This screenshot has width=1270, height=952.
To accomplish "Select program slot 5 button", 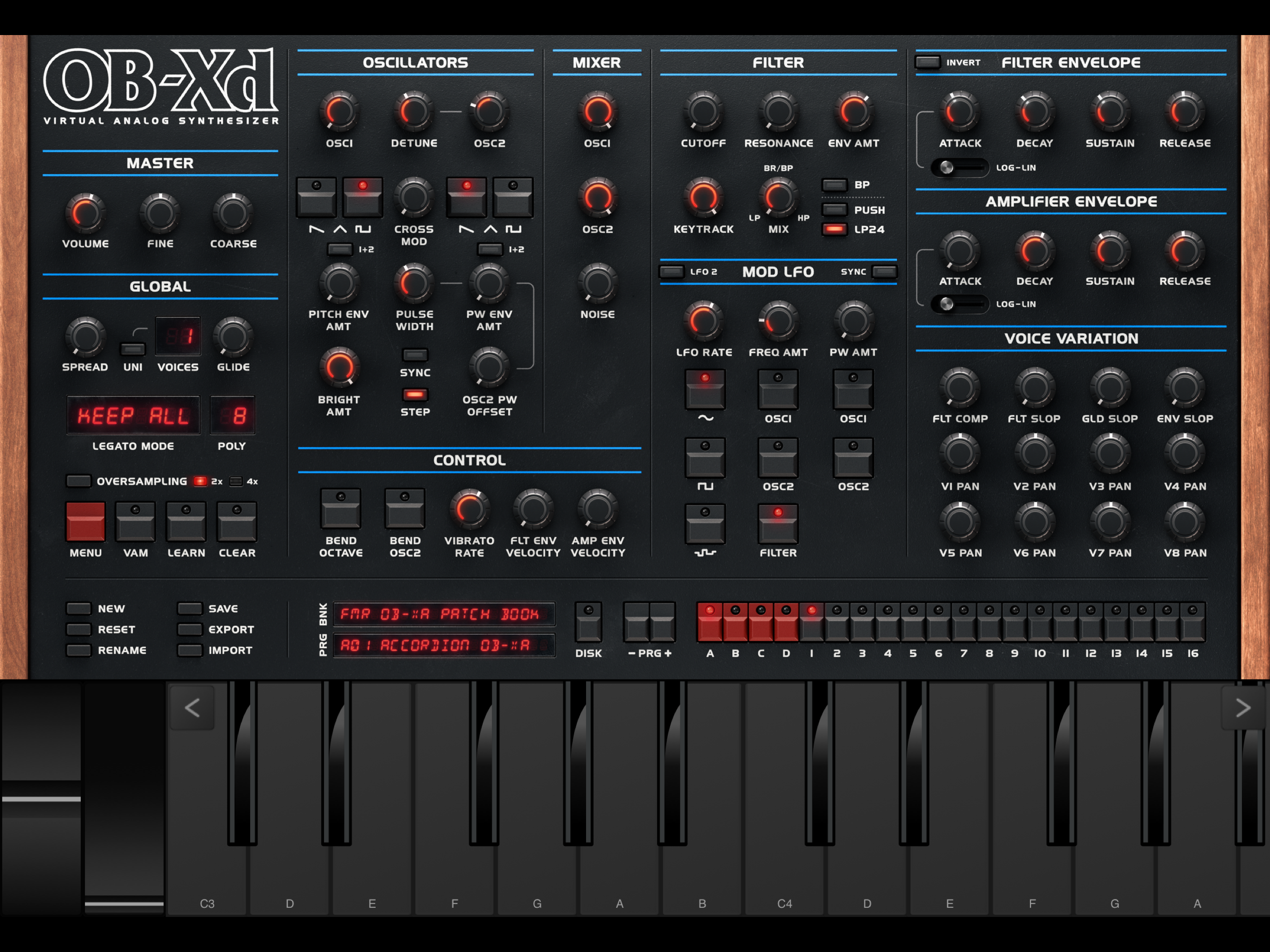I will pos(913,621).
